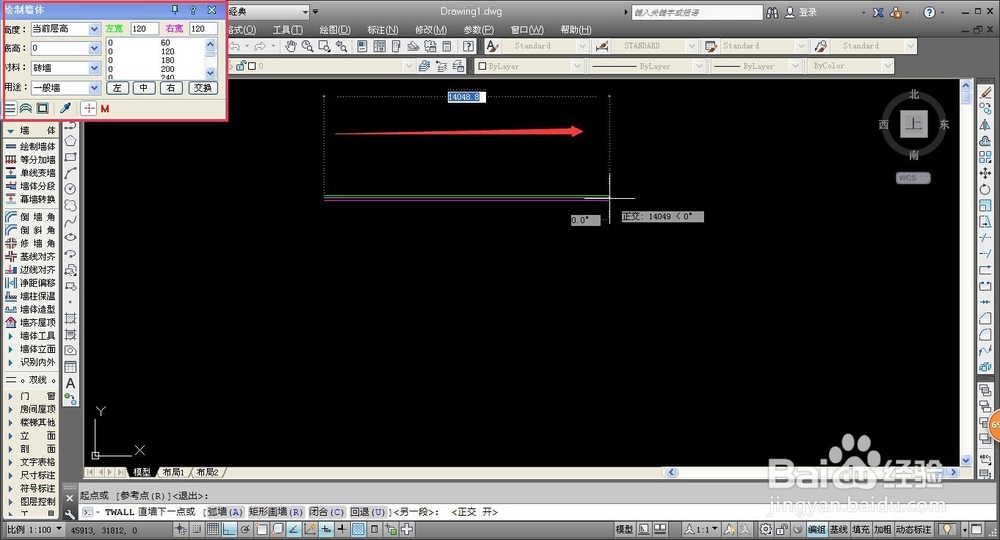Open the annotation scale 1:1 dropdown
This screenshot has height=540, width=1000.
click(x=702, y=529)
